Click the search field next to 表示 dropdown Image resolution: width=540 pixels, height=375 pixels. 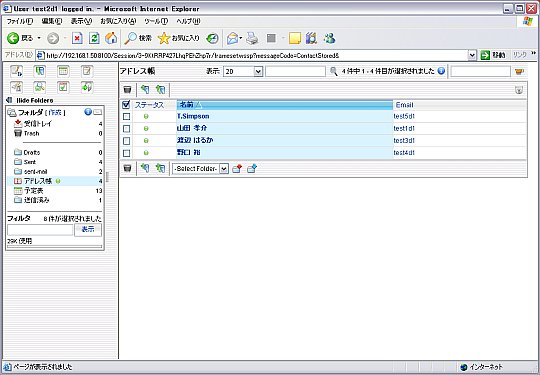pyautogui.click(x=295, y=71)
